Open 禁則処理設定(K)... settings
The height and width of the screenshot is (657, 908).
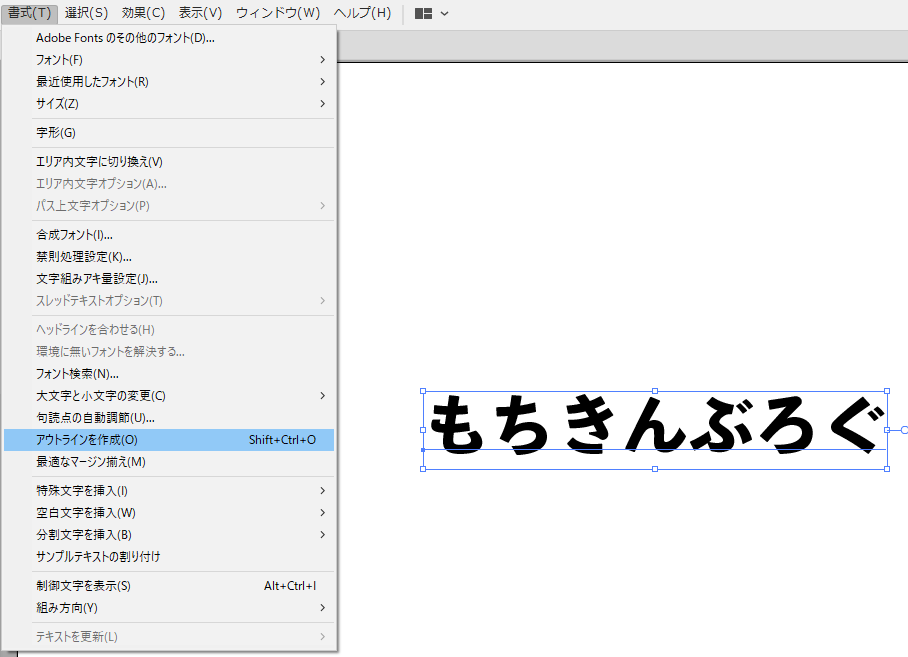169,256
